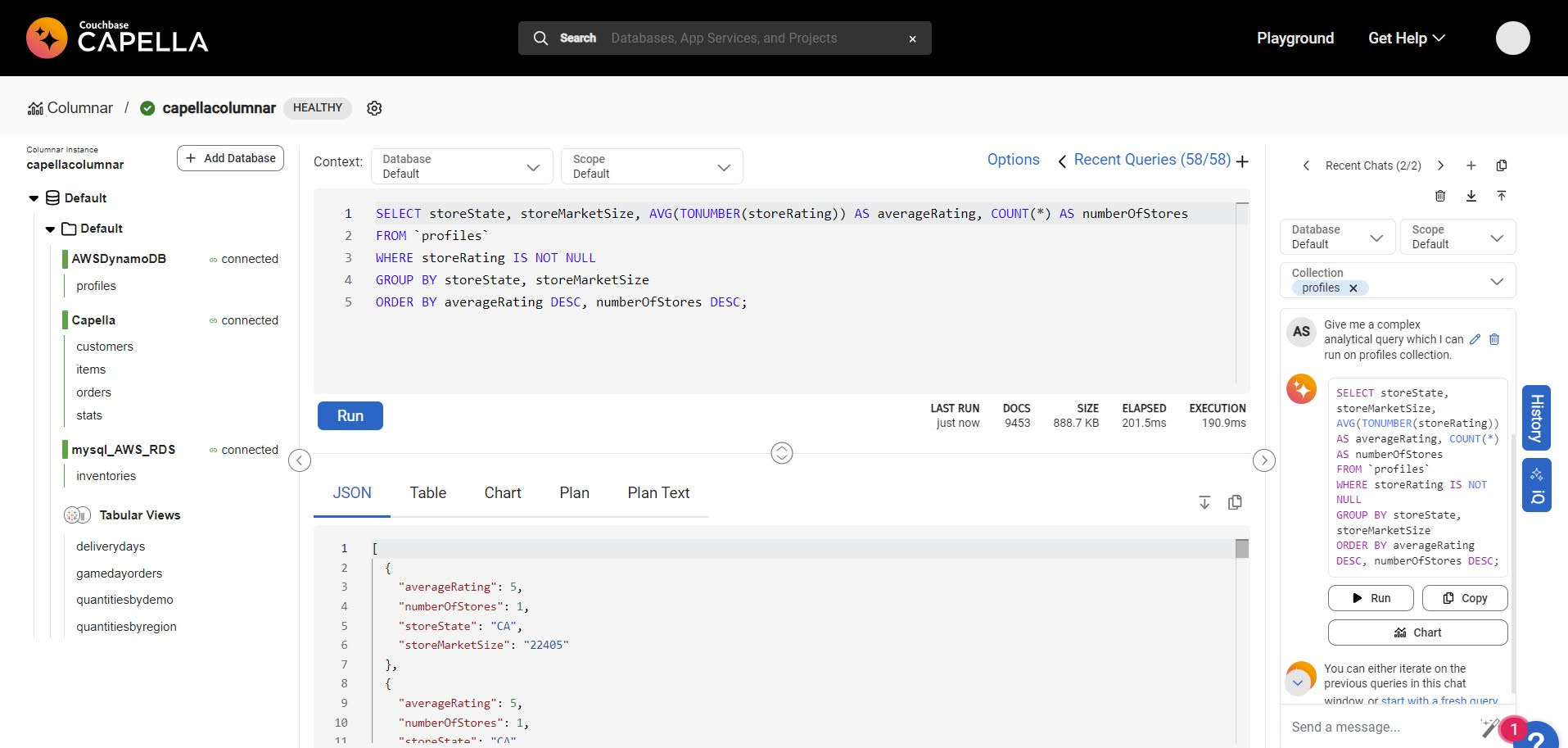Viewport: 1568px width, 748px height.
Task: Delete the current chat with the trash icon
Action: click(1440, 196)
